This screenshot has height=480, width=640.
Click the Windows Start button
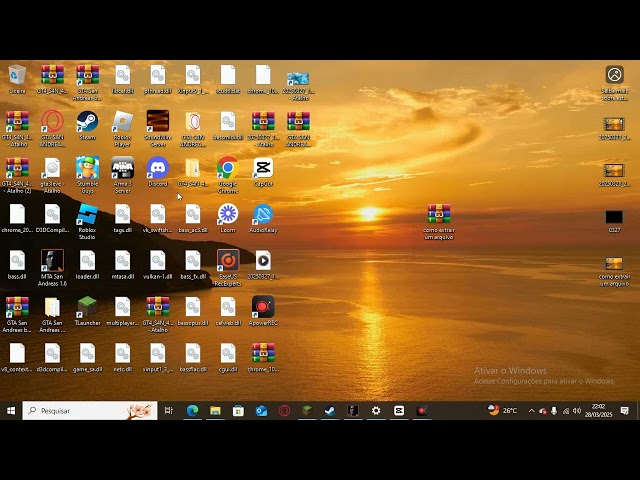[11, 411]
